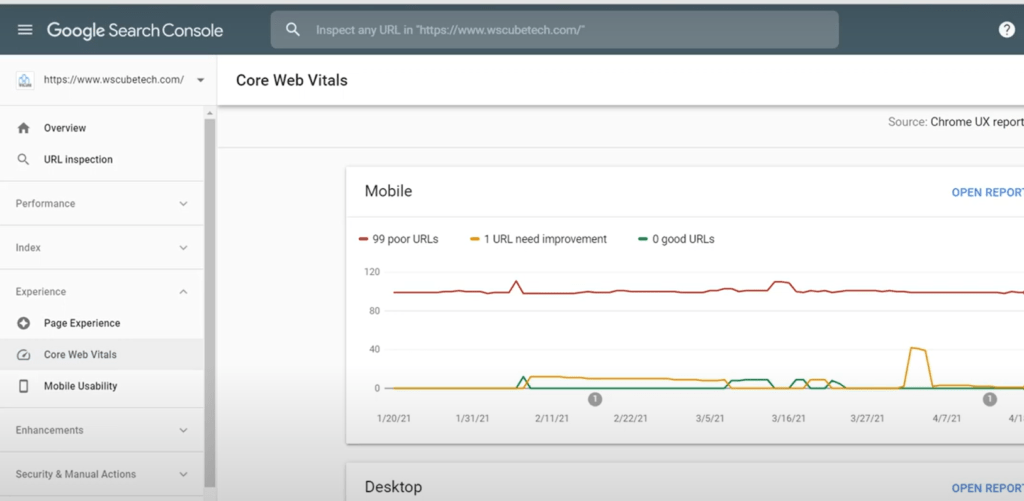Select Core Web Vitals in sidebar
Image resolution: width=1024 pixels, height=501 pixels.
point(80,355)
